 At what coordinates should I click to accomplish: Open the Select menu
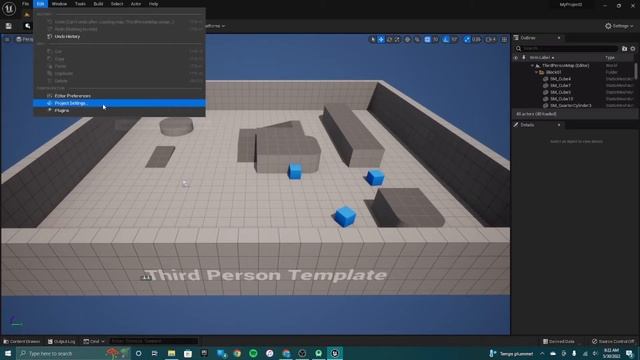coord(117,4)
